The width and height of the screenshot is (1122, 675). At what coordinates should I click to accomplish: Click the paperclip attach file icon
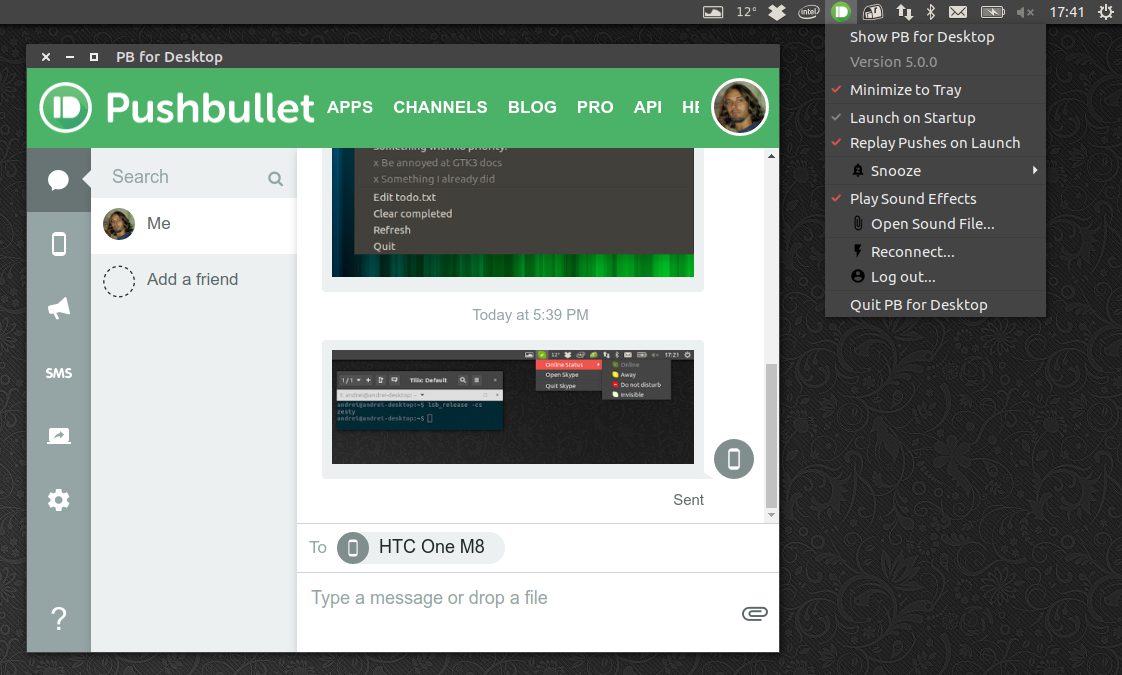point(754,613)
